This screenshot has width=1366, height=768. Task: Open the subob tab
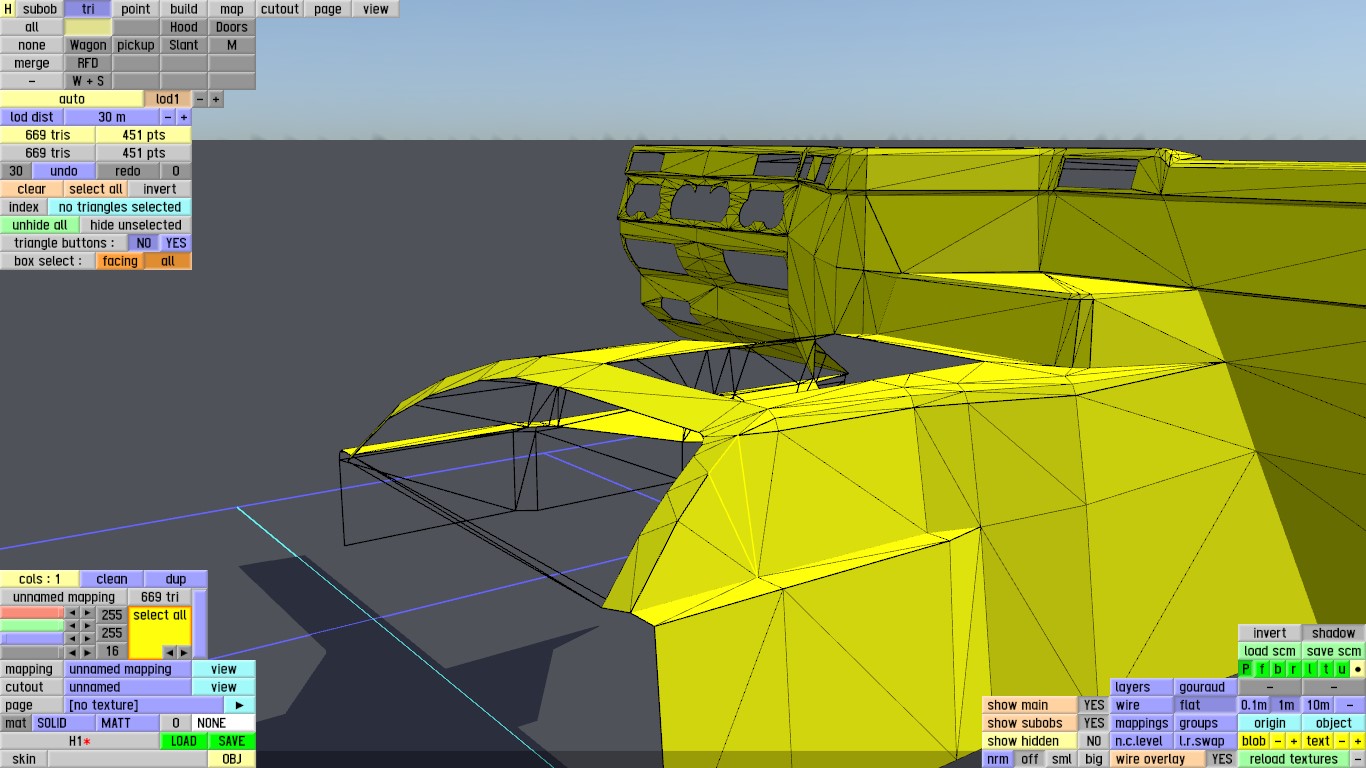pos(40,9)
